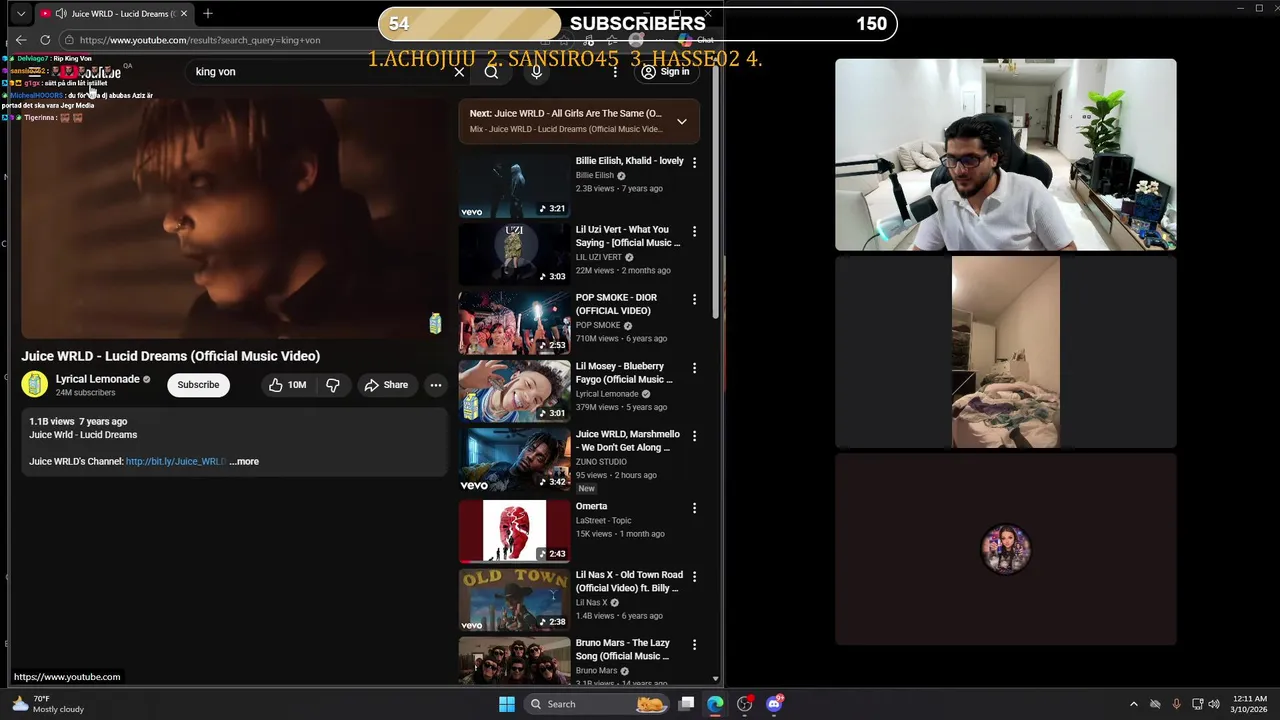Click the tray microphone icon
This screenshot has height=720, width=1280.
(x=1176, y=704)
